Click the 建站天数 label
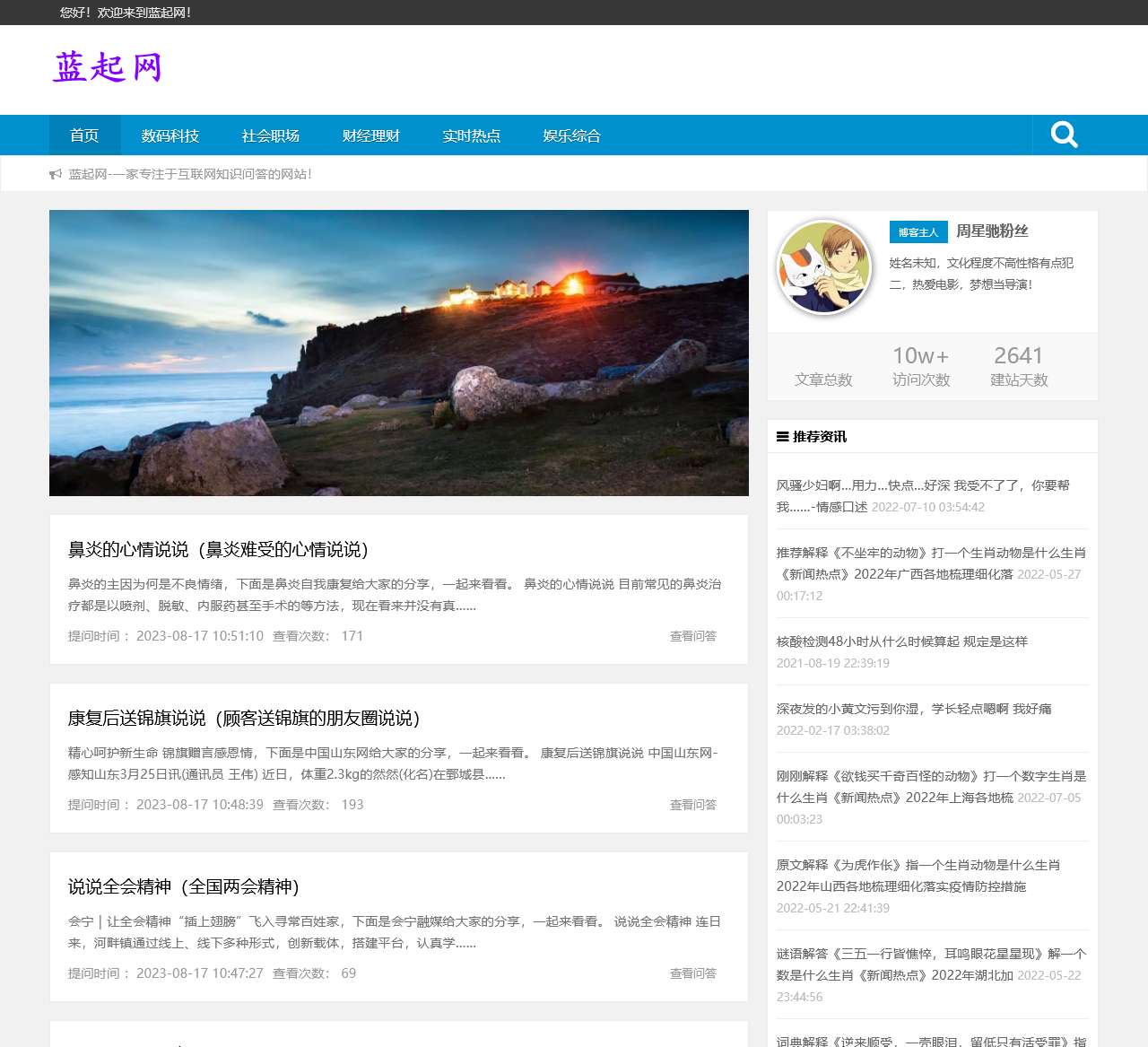This screenshot has height=1047, width=1148. coord(1019,380)
